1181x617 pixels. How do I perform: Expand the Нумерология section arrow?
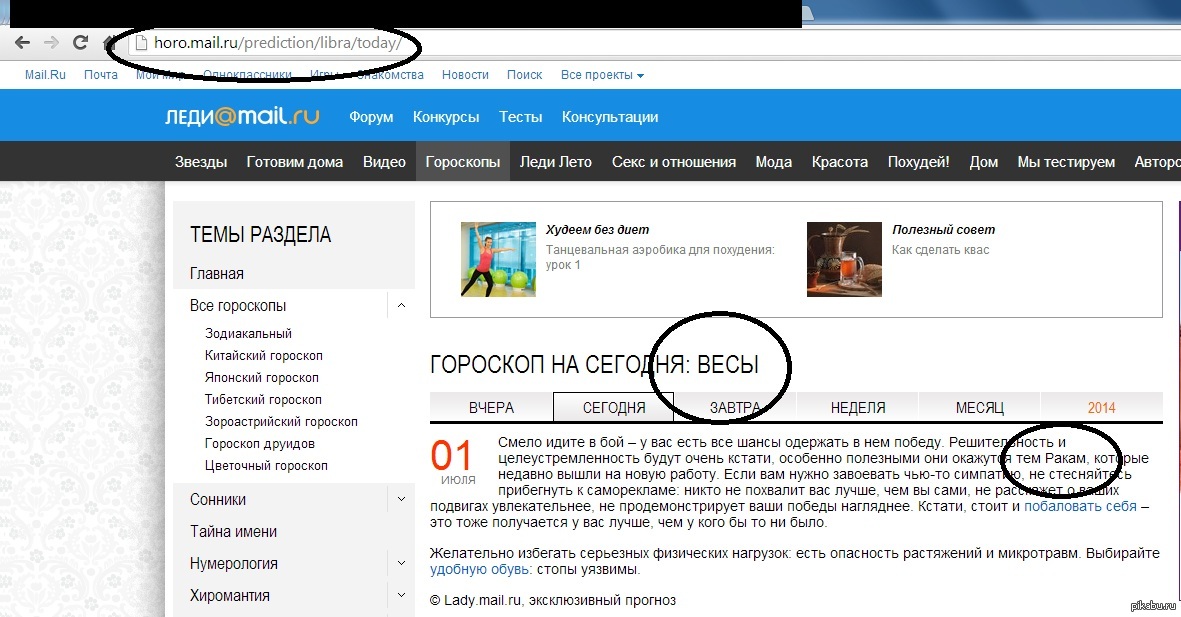click(401, 563)
